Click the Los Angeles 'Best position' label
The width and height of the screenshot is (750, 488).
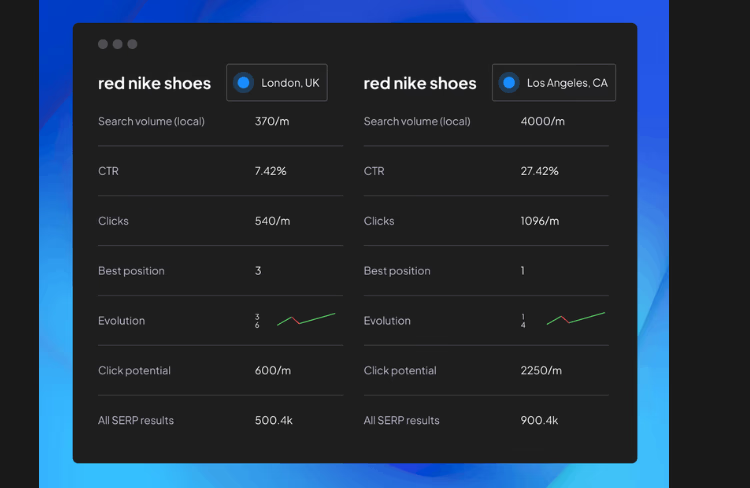397,271
